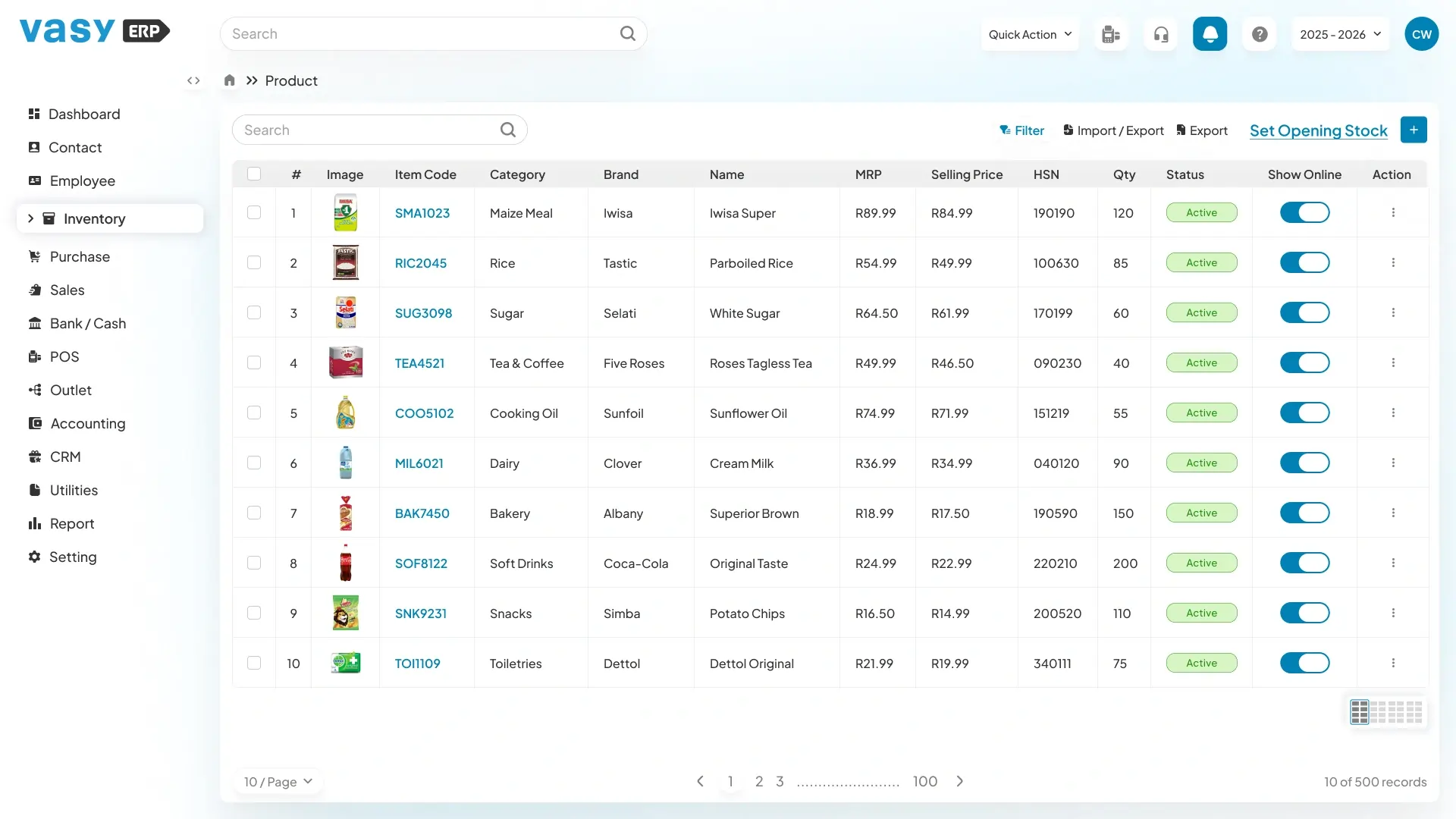Click Import / Export button

coord(1113,130)
